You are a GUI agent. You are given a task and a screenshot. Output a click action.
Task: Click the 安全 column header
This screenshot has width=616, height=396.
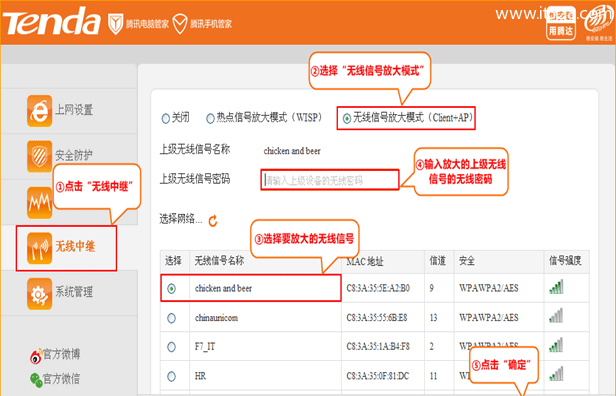467,260
